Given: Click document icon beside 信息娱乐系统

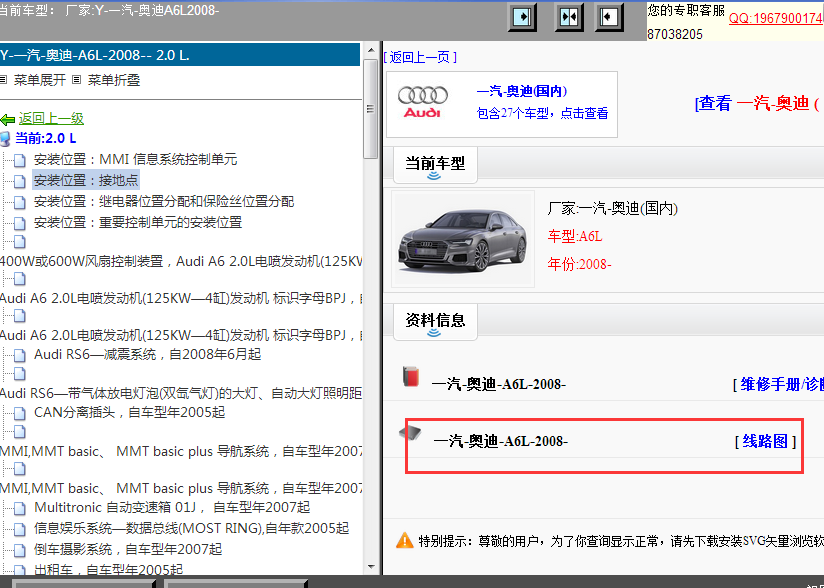Looking at the screenshot, I should (19, 529).
